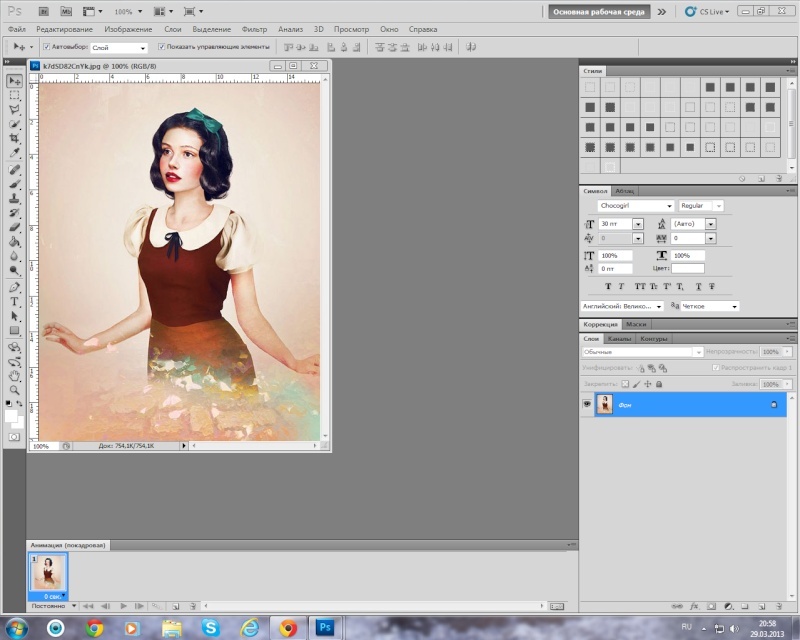Select animation frame 1 thumbnail
The image size is (800, 640).
47,573
